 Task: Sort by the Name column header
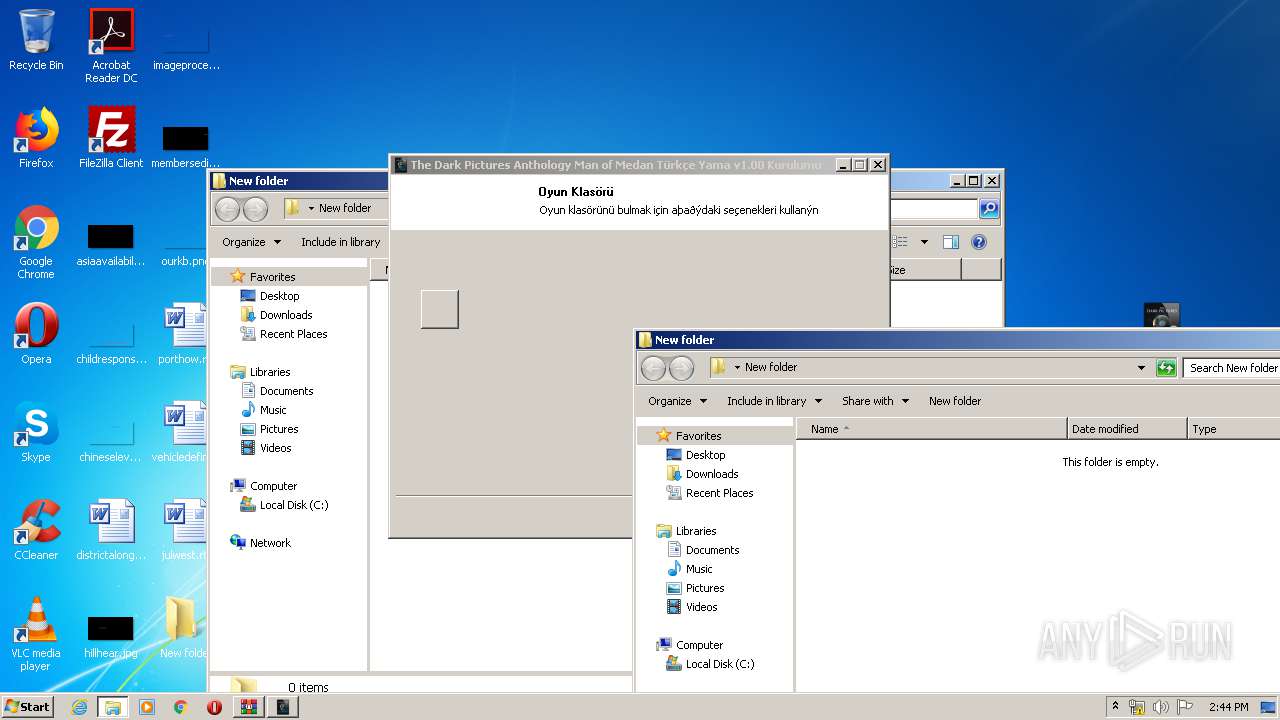[932, 429]
